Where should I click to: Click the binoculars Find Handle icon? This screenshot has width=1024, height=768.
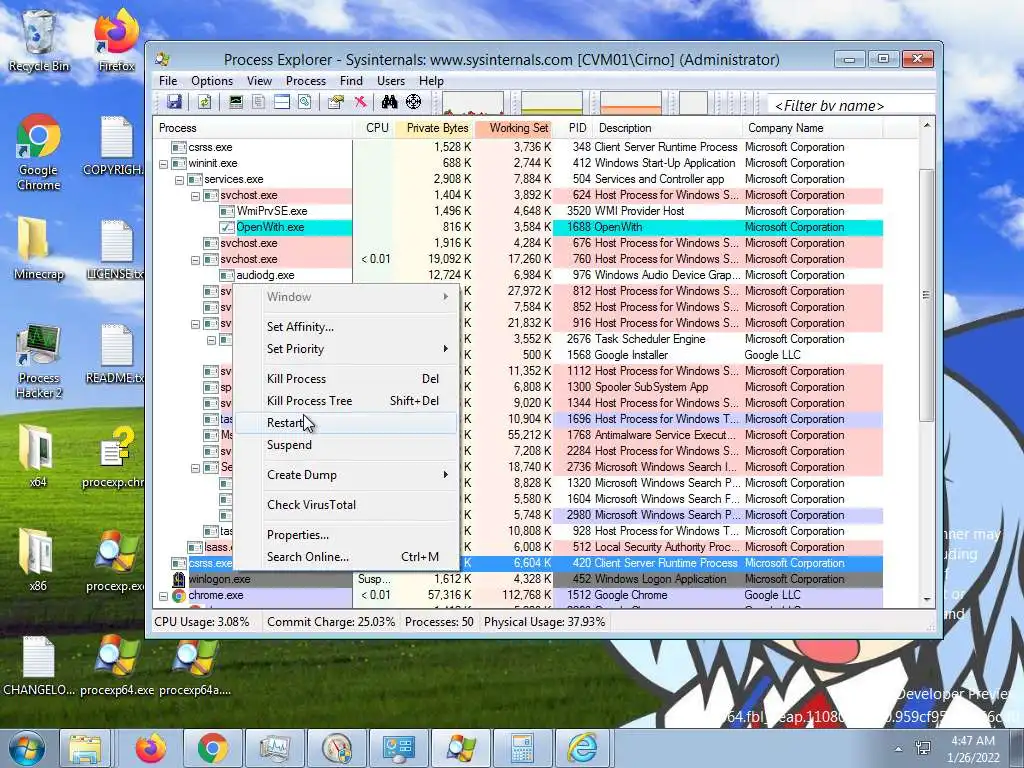click(389, 102)
